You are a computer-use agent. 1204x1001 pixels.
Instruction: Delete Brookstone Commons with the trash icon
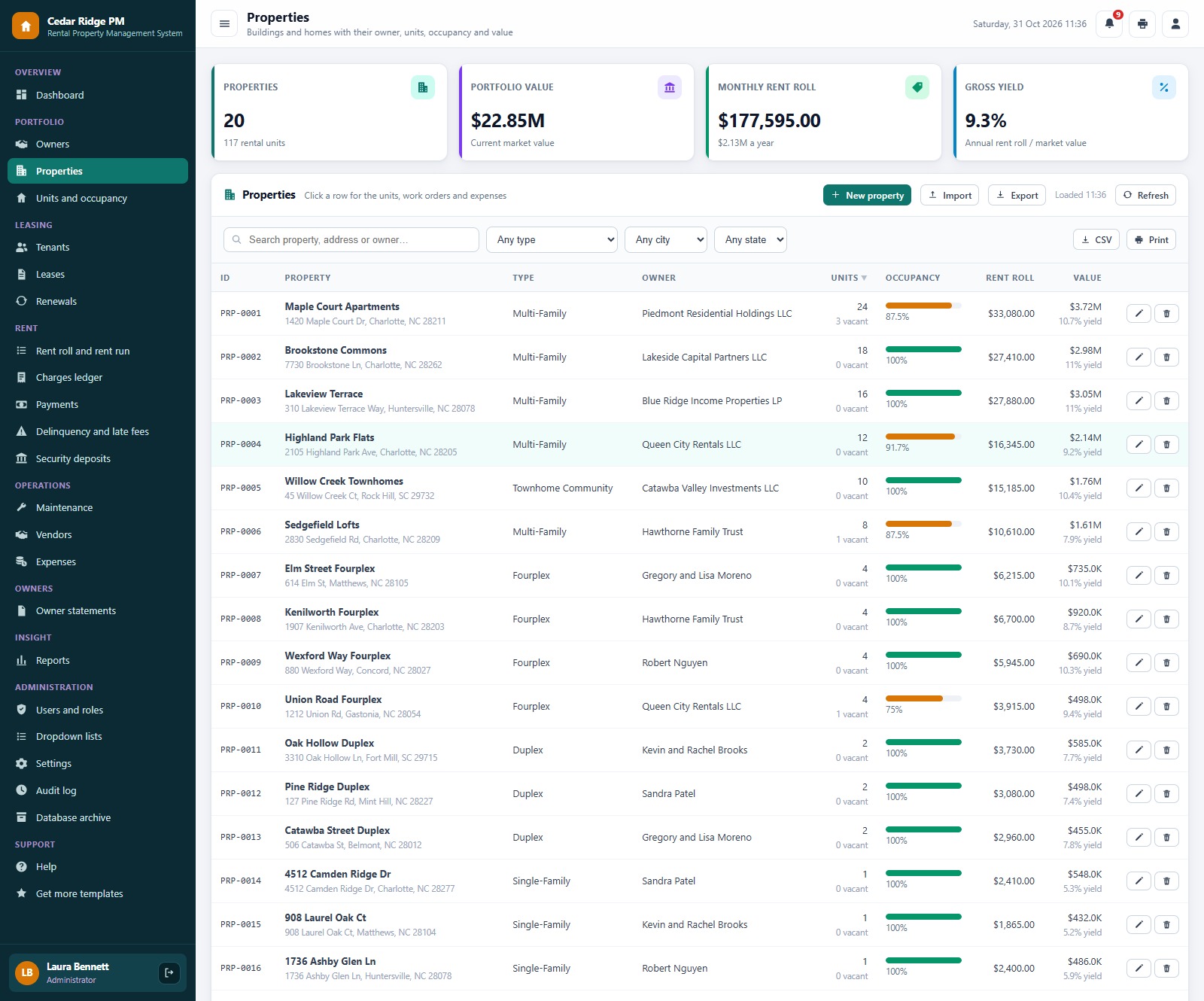point(1166,357)
